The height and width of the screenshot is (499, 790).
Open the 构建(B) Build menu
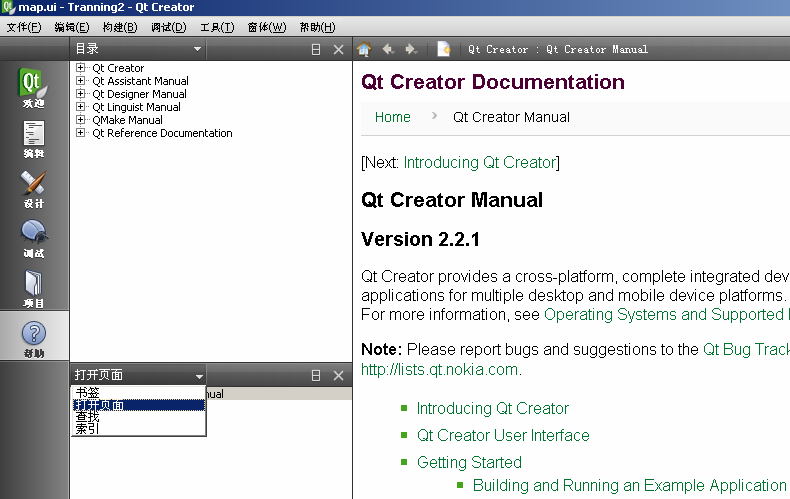click(x=120, y=27)
